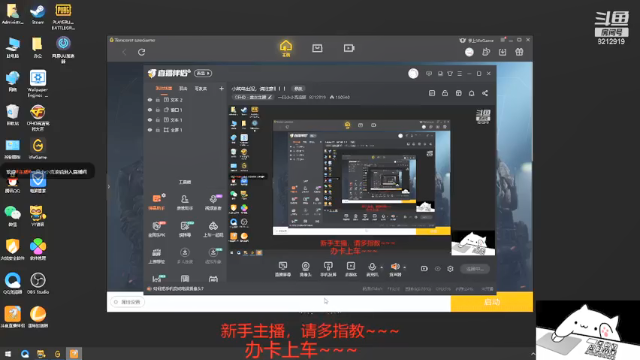Screen dimensions: 640x360
Task: Open the WeGame video camera icon tab
Action: [349, 48]
